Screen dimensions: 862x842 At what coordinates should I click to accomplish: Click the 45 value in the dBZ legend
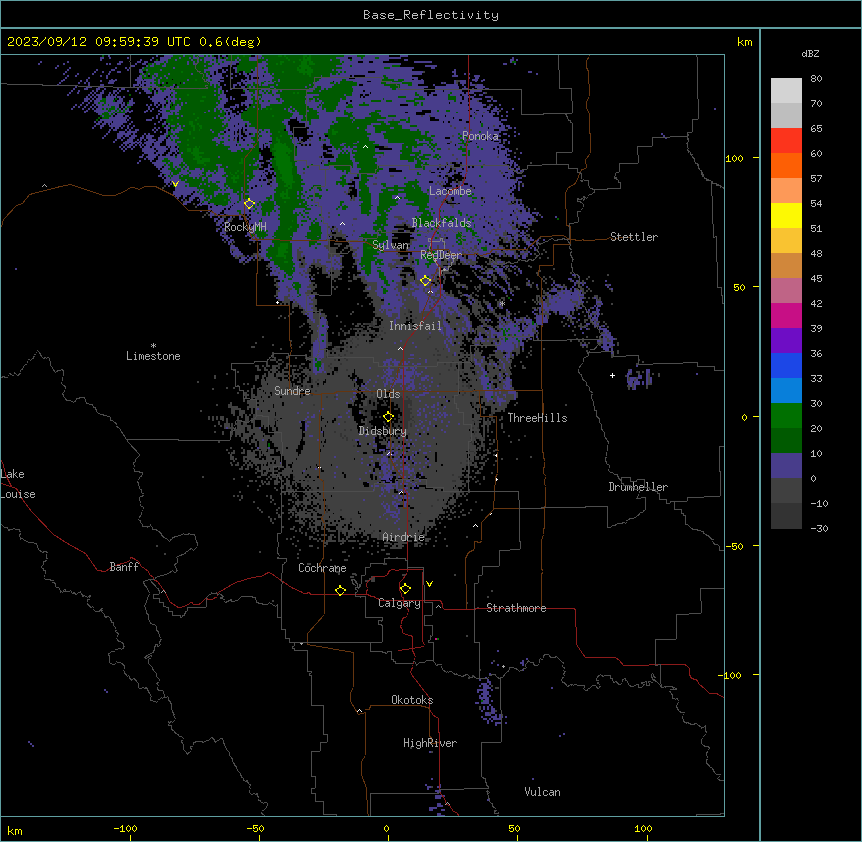tap(816, 279)
